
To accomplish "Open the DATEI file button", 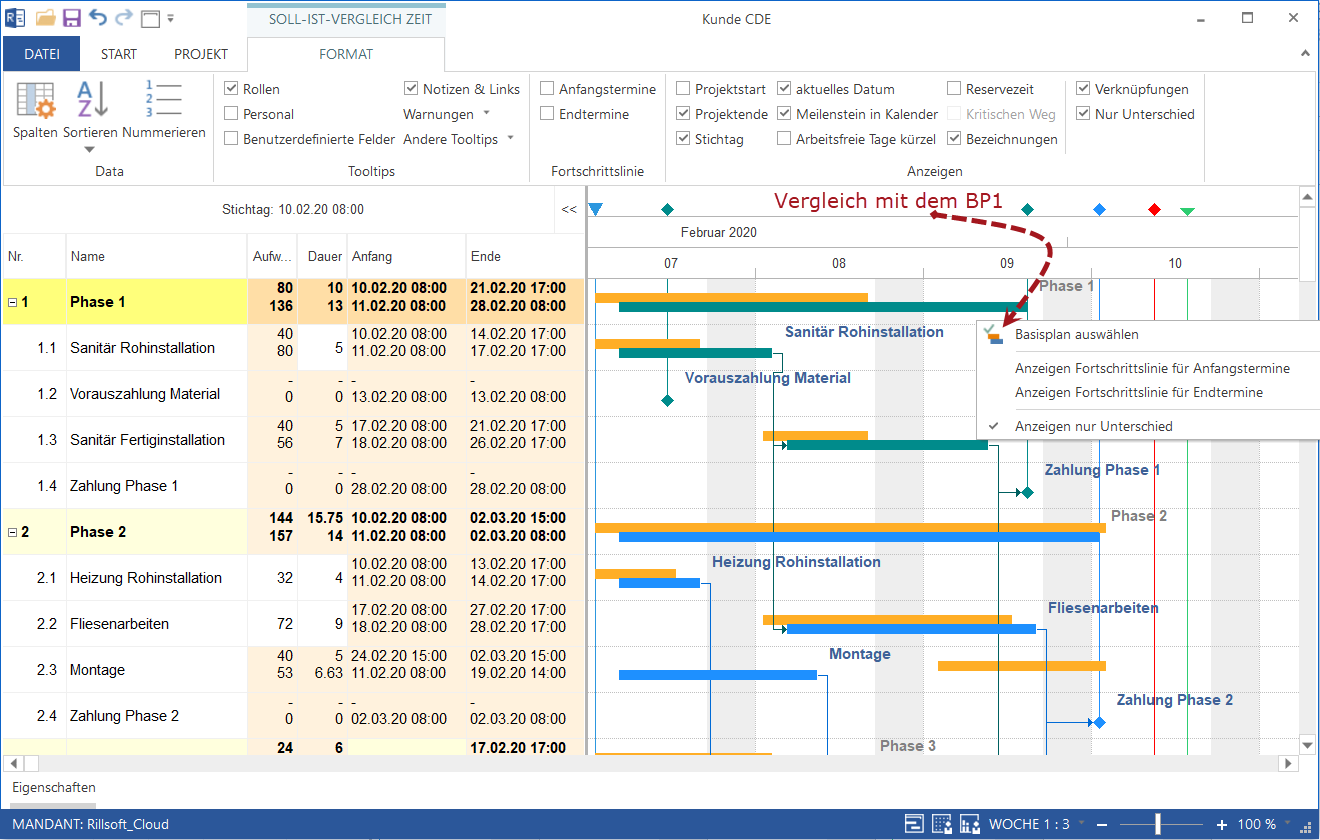I will pos(42,54).
